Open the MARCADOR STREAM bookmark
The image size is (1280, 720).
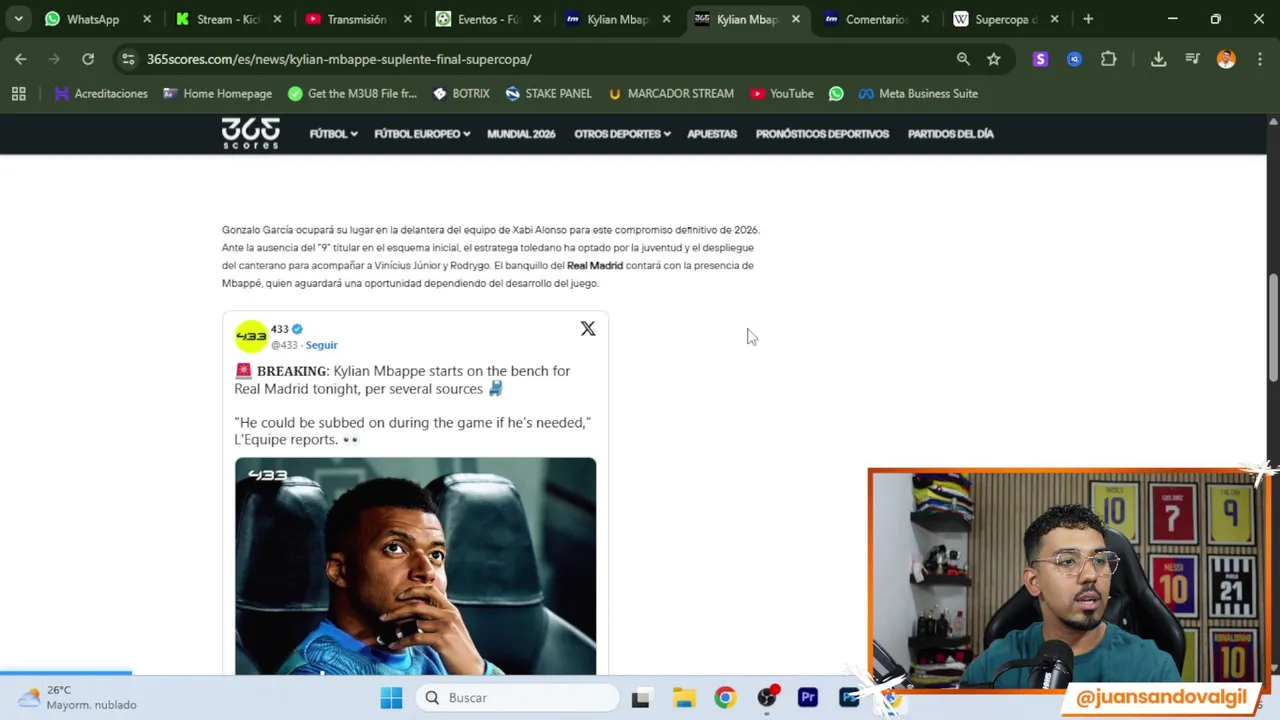point(671,93)
